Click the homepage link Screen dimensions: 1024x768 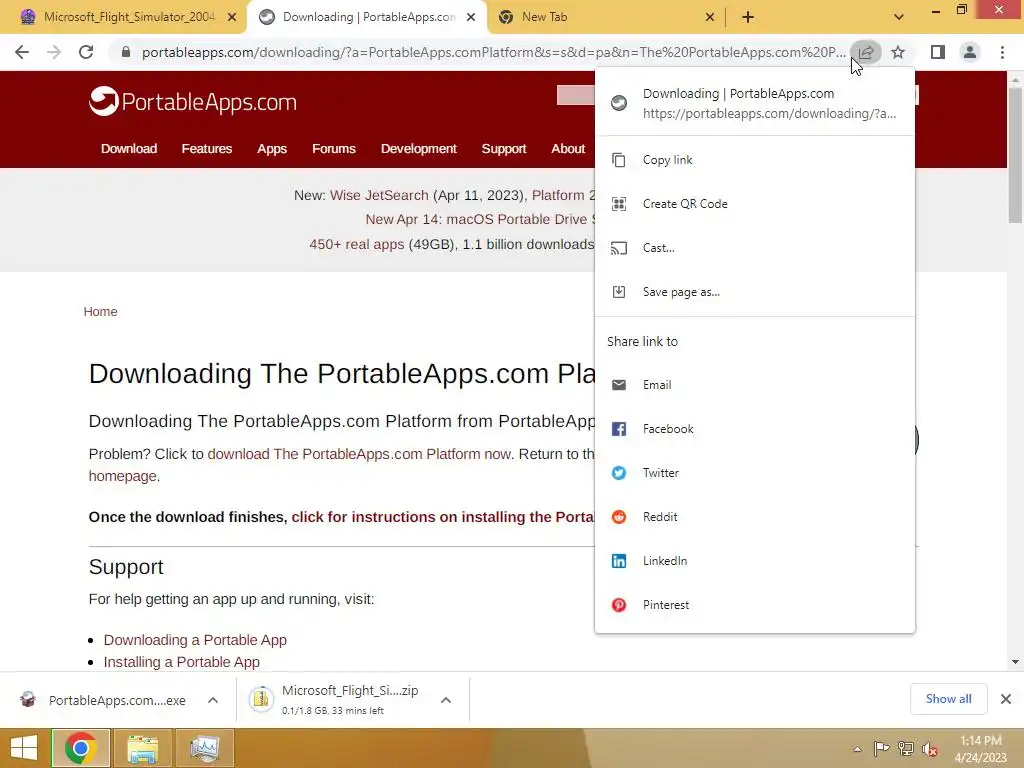[123, 476]
